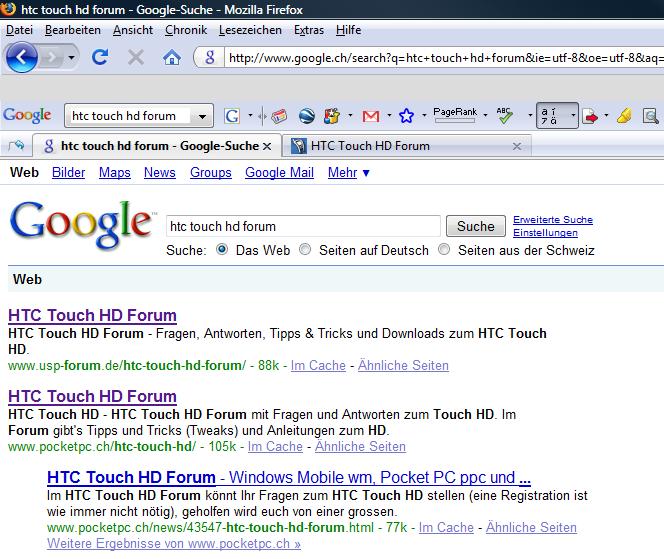Expand the Mehr dropdown link
Viewport: 664px width, 559px height.
(x=349, y=173)
